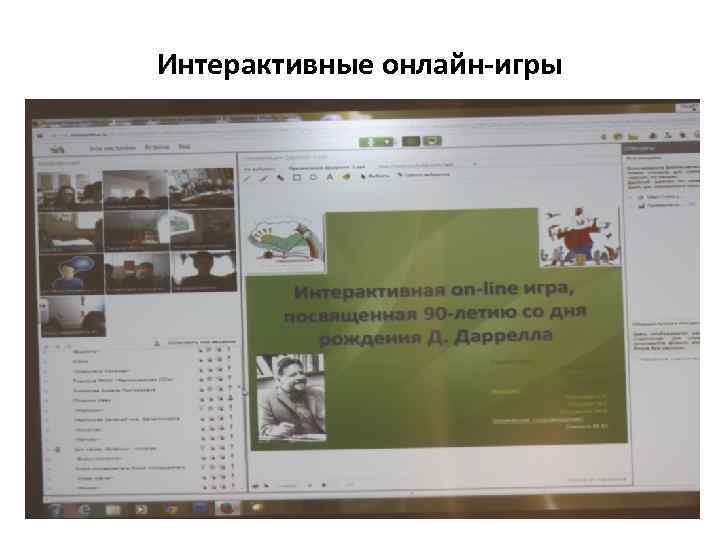Screen dimensions: 720x540
Task: Open the last short menu item in menu bar
Action: [x=184, y=147]
